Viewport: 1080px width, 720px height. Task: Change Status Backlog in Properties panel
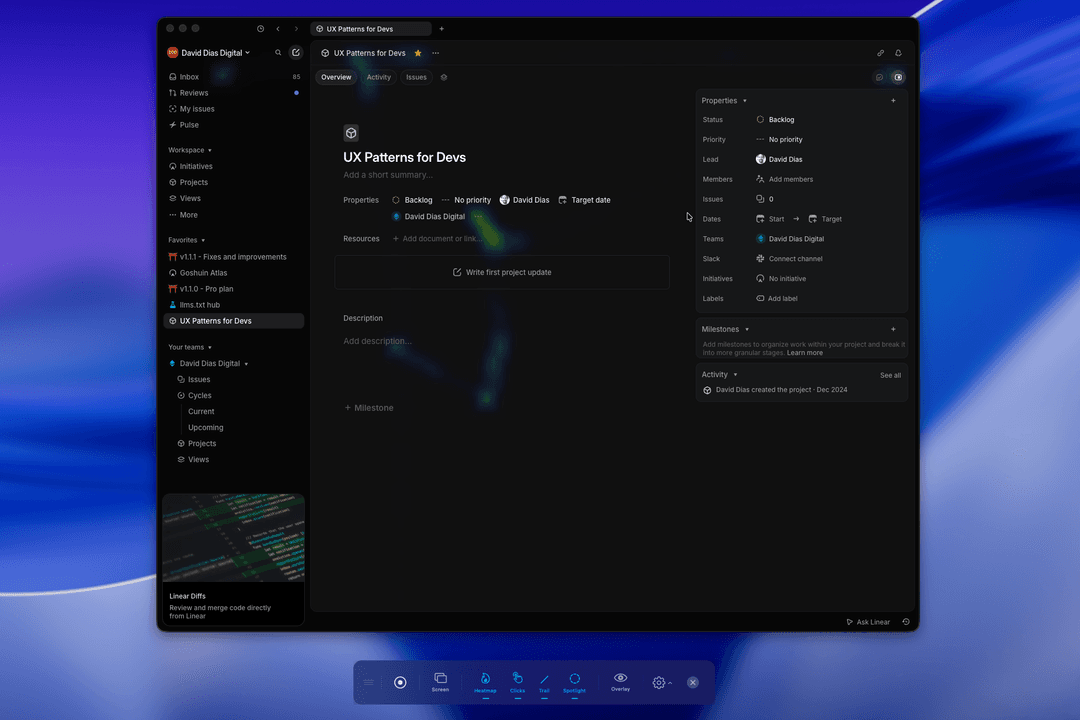tap(776, 120)
